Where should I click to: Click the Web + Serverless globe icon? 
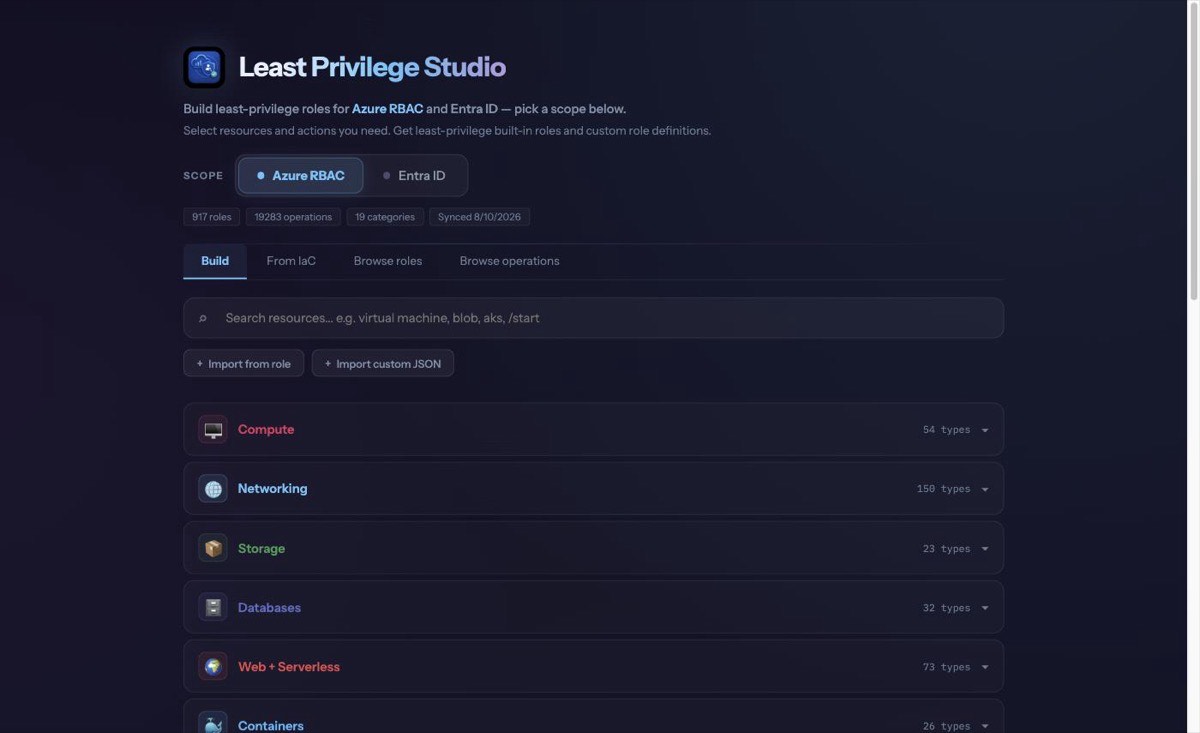point(213,666)
